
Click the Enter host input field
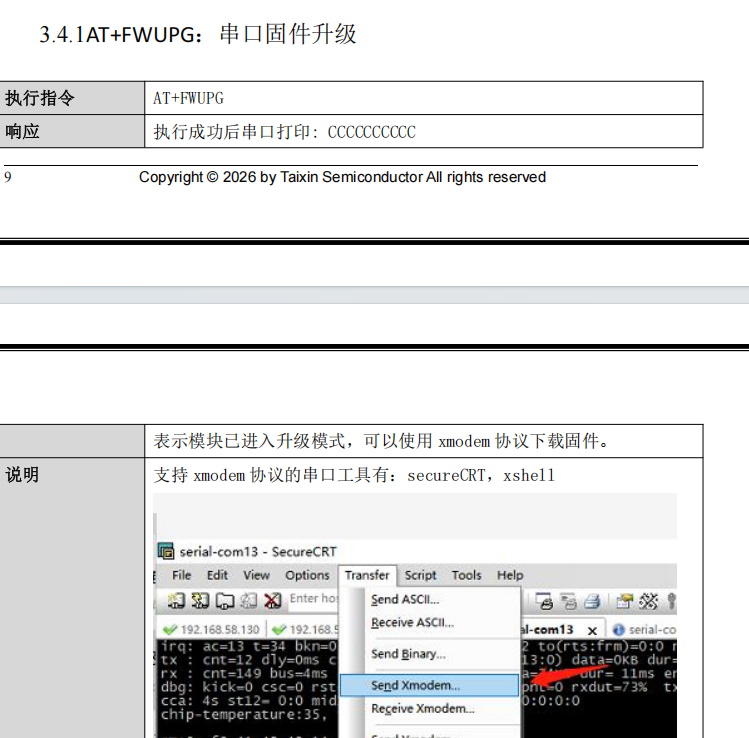point(313,599)
